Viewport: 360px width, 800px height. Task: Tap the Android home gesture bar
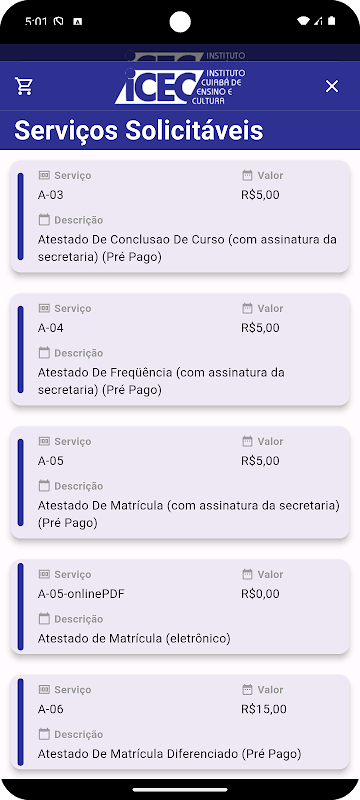(x=180, y=790)
